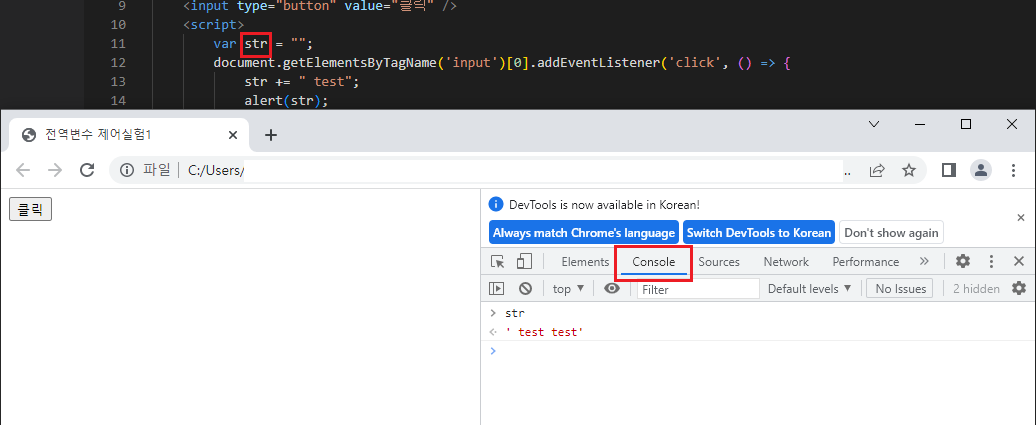1036x425 pixels.
Task: Click the forward arrow in Chrome
Action: tap(55, 171)
